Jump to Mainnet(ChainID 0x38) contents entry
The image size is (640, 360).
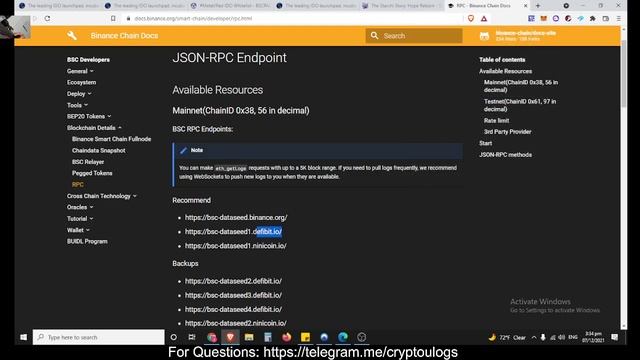(x=521, y=86)
